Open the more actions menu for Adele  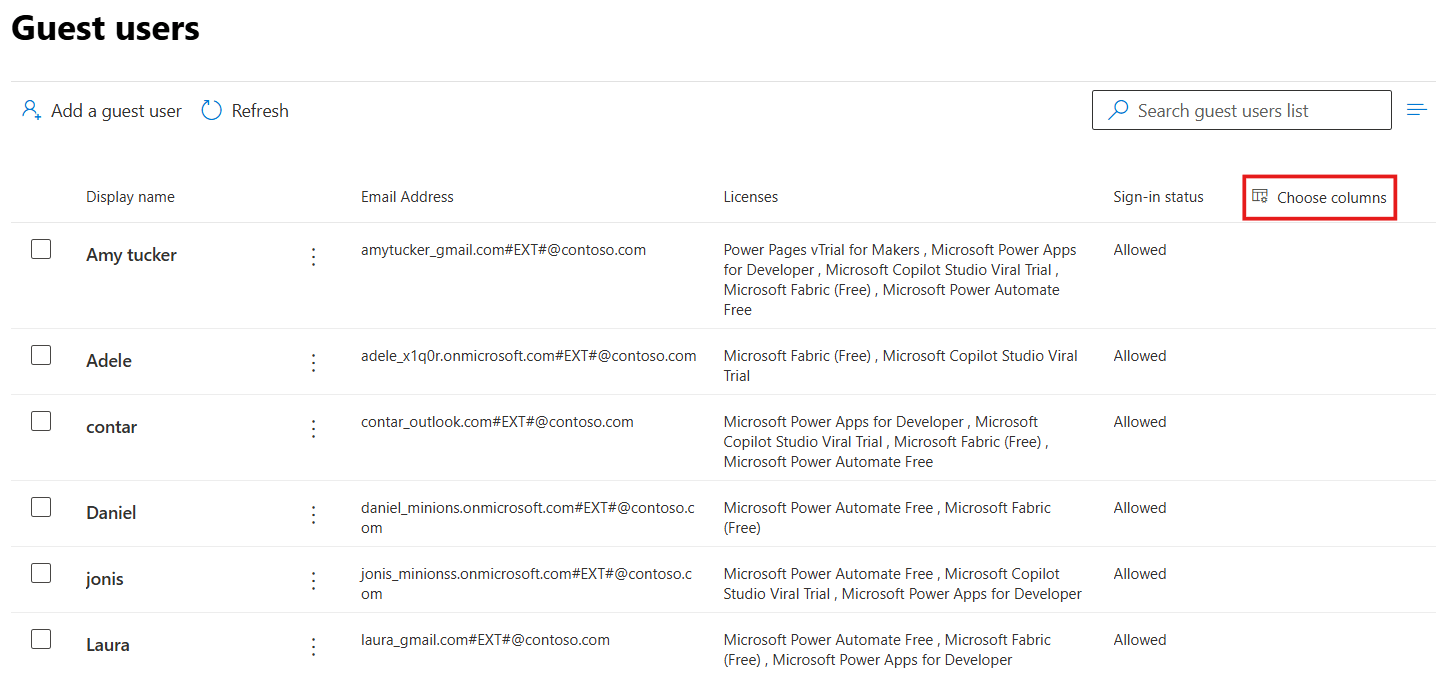tap(313, 362)
